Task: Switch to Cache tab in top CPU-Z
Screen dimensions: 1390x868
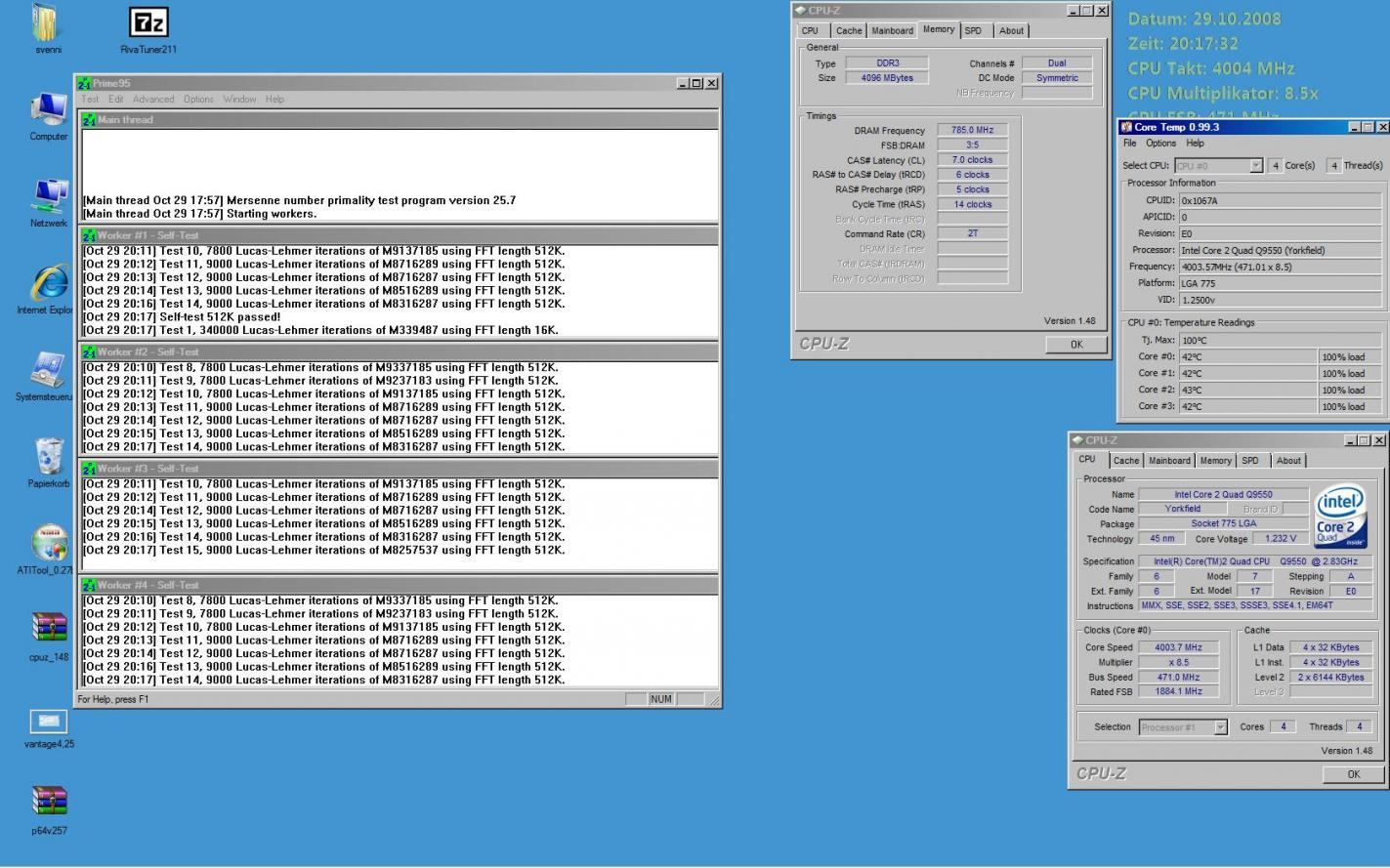Action: tap(849, 31)
